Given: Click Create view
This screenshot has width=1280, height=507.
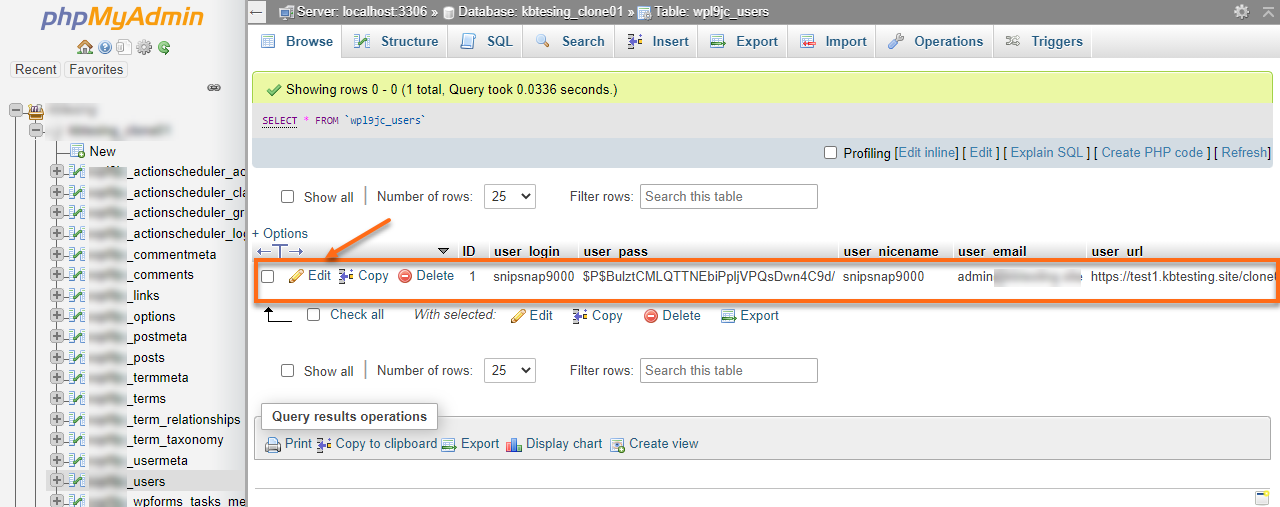Looking at the screenshot, I should pyautogui.click(x=654, y=444).
